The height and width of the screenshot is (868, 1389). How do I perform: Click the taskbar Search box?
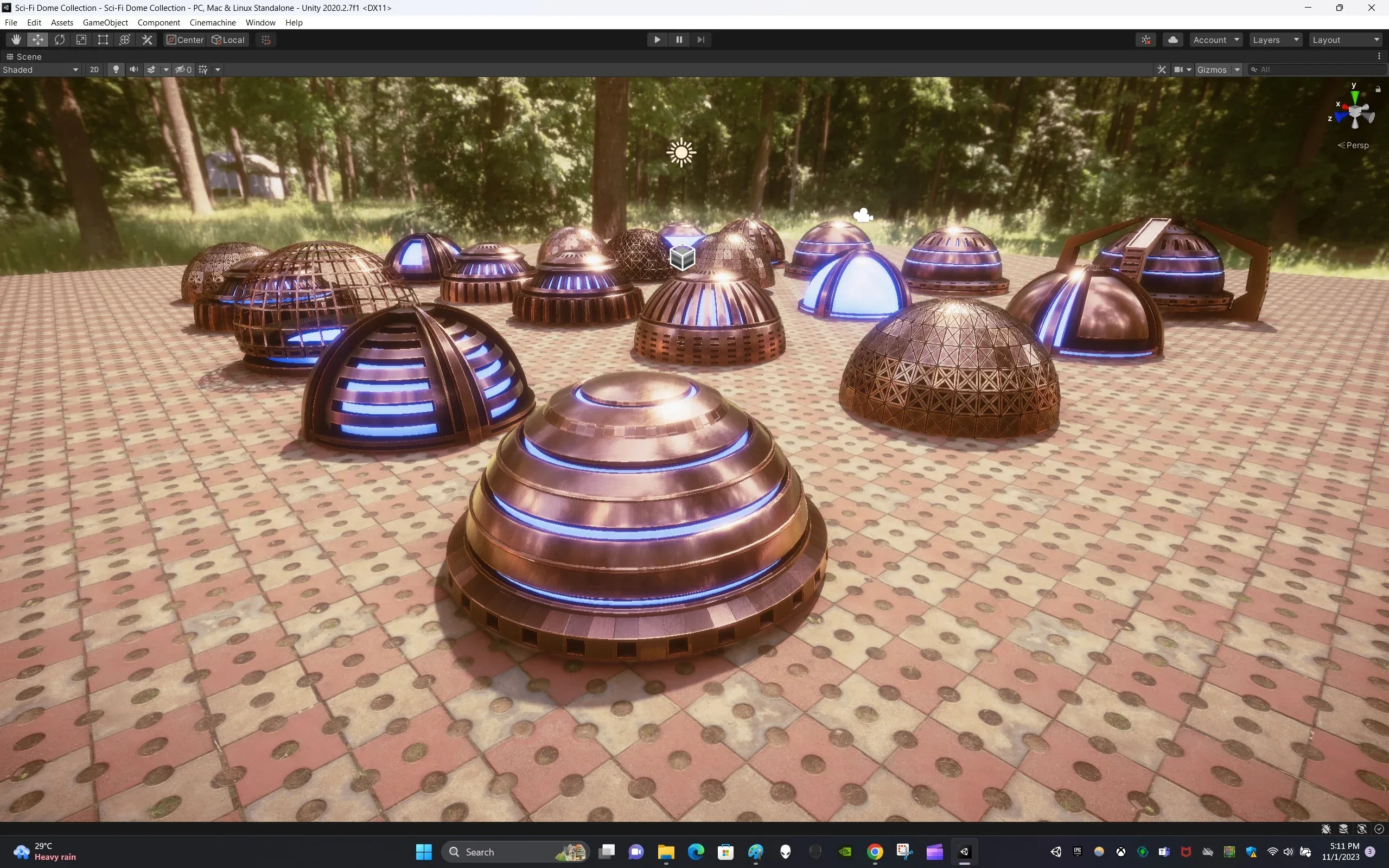[515, 852]
